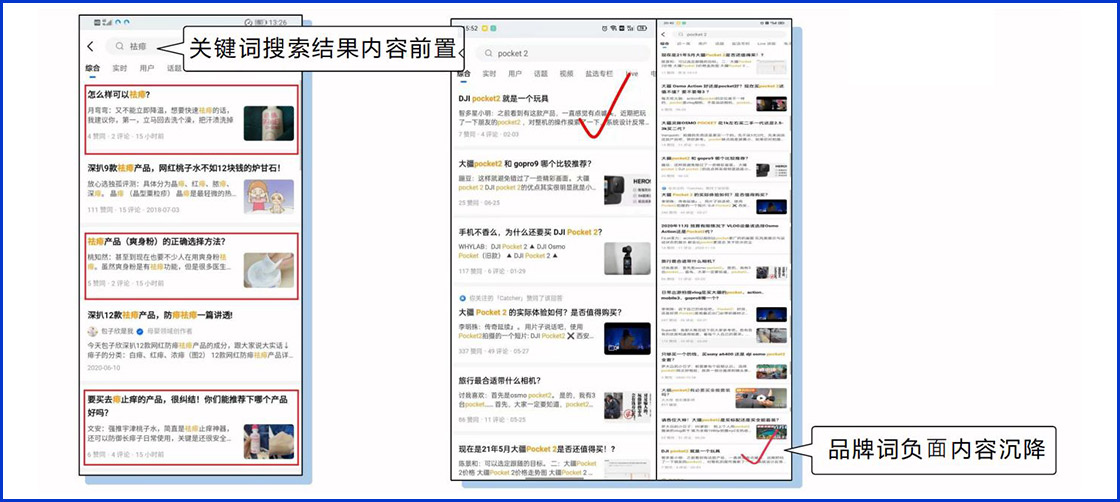Tap the back arrow in the rightmost phone screen
Screen dimensions: 1120x502
663,35
